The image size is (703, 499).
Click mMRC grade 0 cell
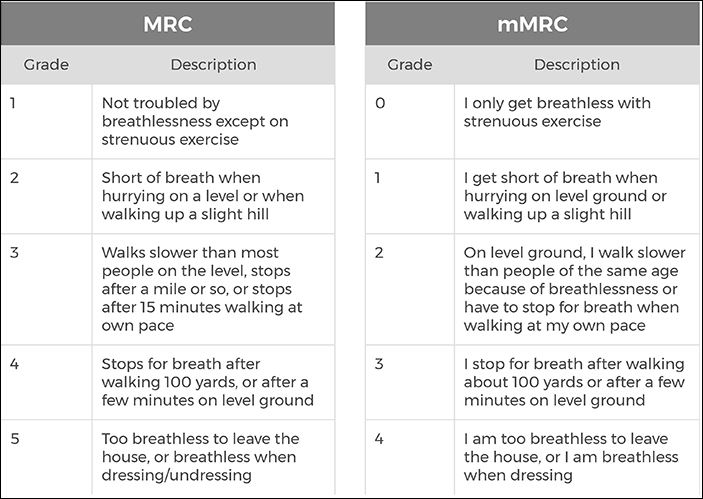pyautogui.click(x=379, y=103)
